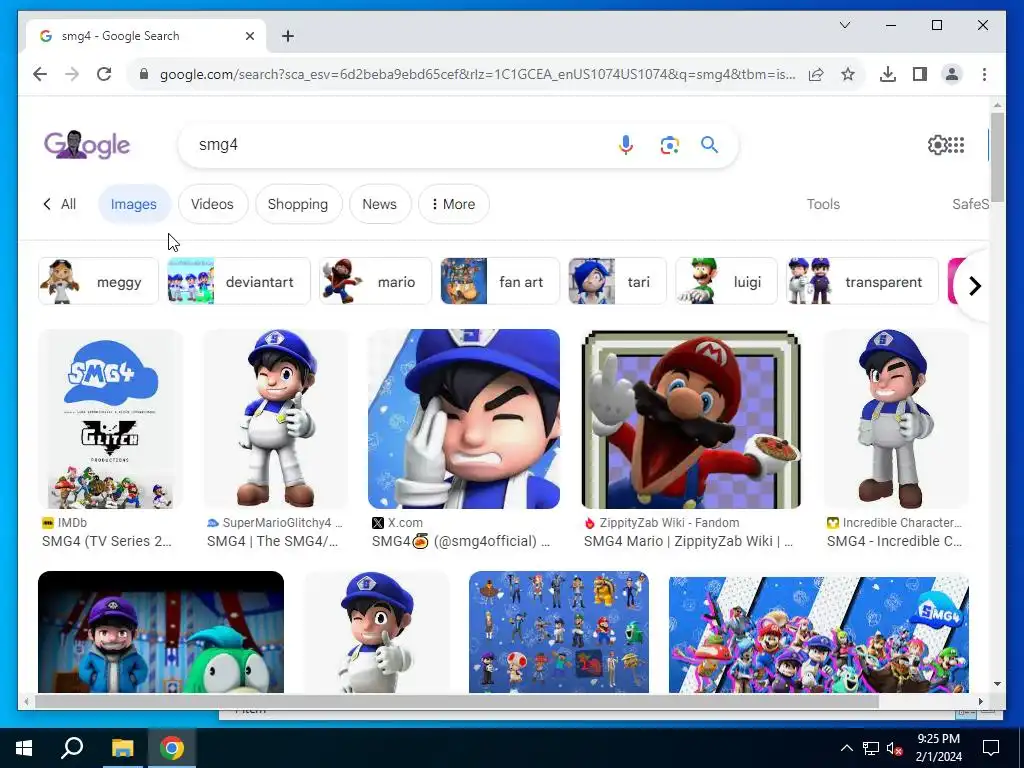Filter results by deviantart chip
Viewport: 1024px width, 768px height.
[x=238, y=281]
